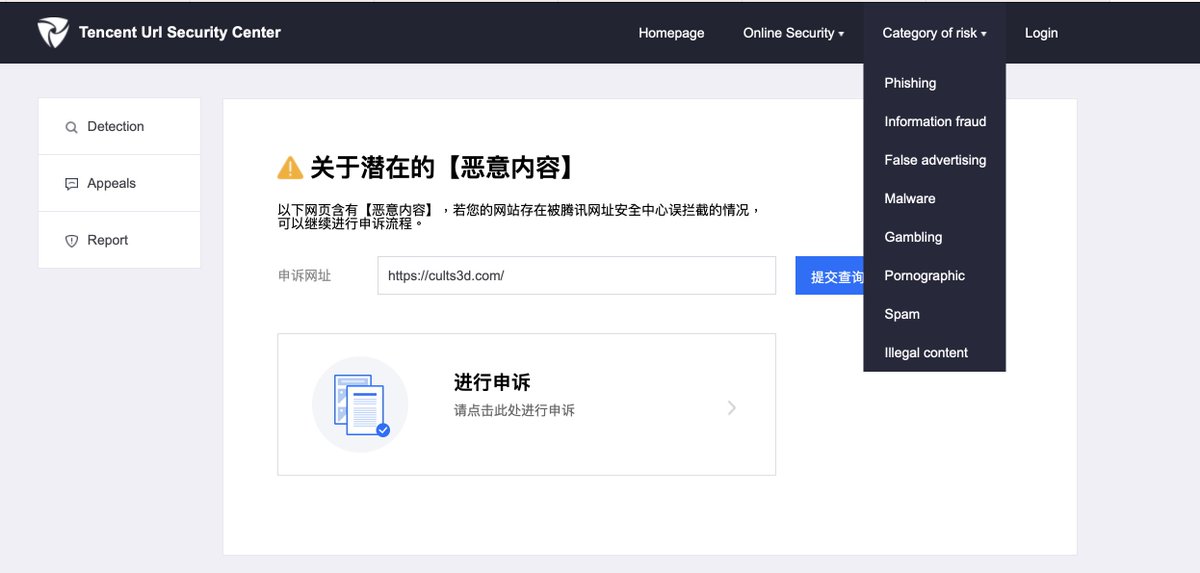Click the Tencent shield logo icon

coord(53,33)
